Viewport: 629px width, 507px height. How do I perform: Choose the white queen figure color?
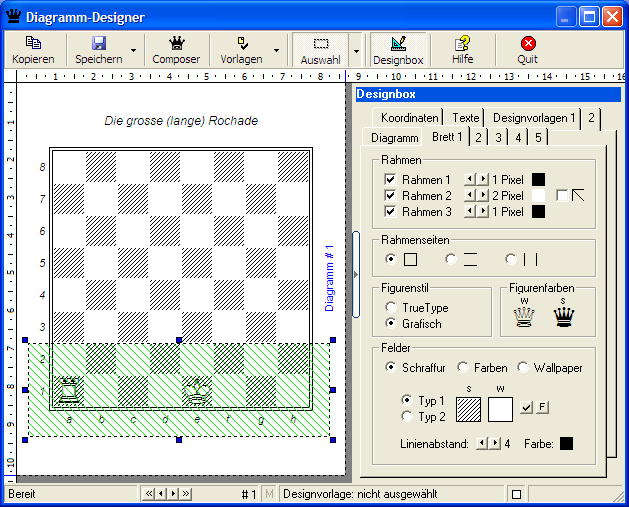coord(524,317)
